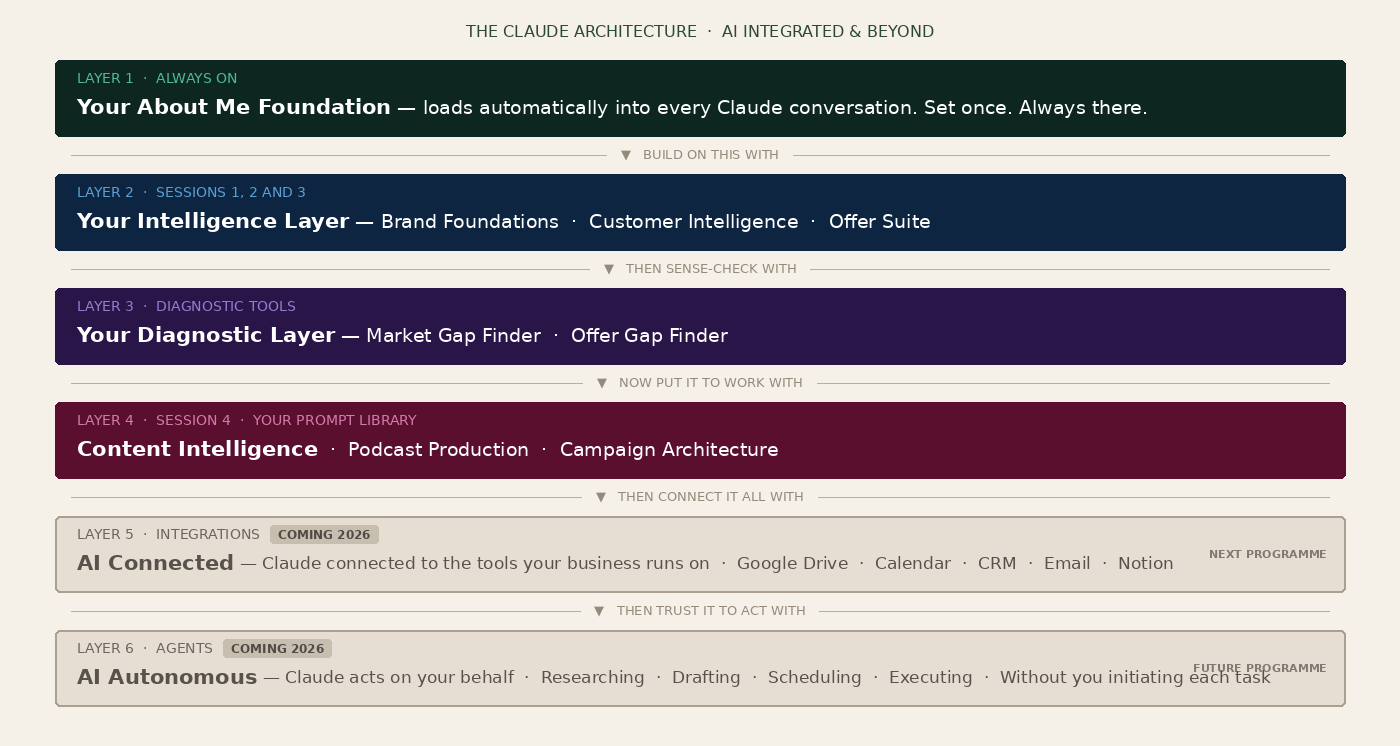The height and width of the screenshot is (746, 1400).
Task: Click the "Your About Me Foundation" heading
Action: (x=234, y=107)
